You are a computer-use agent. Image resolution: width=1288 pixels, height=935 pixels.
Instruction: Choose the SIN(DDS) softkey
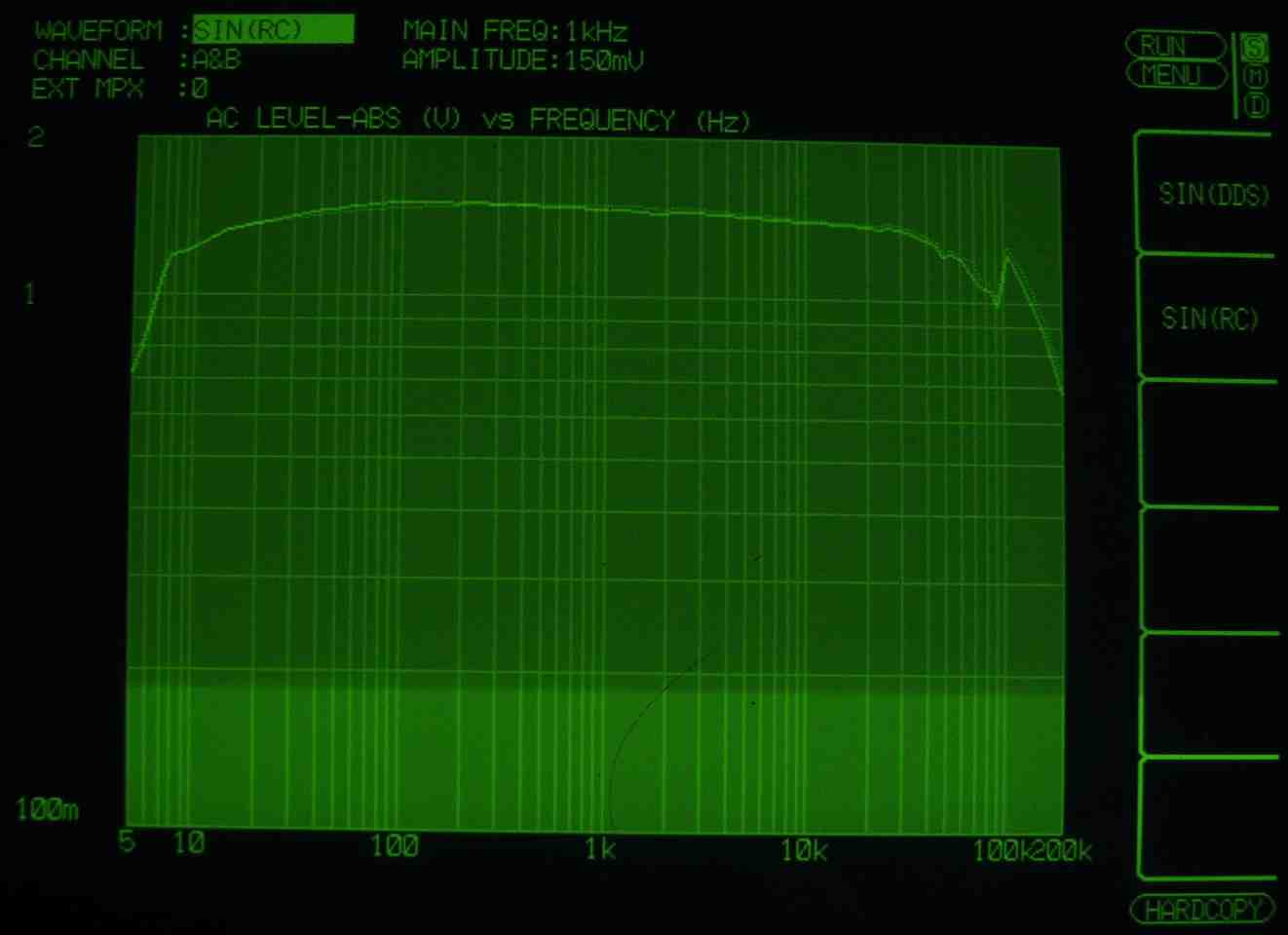[1213, 194]
